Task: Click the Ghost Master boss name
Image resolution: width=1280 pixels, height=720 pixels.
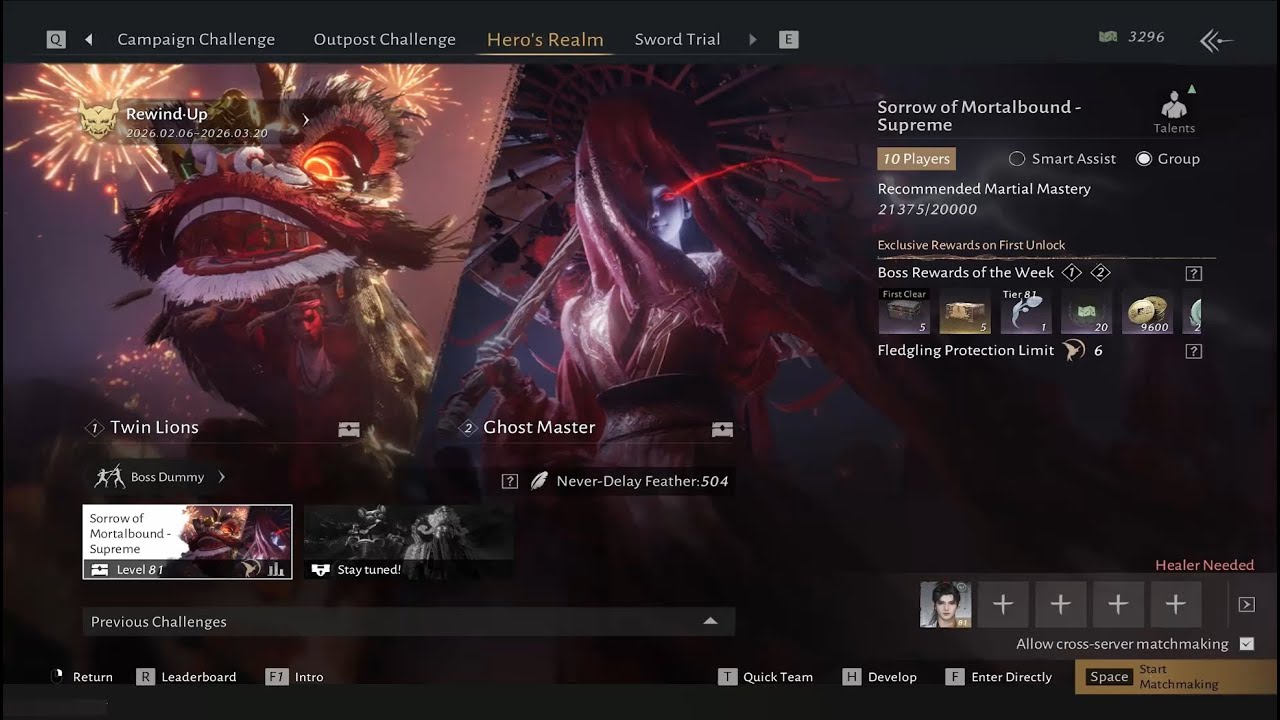Action: (x=539, y=427)
